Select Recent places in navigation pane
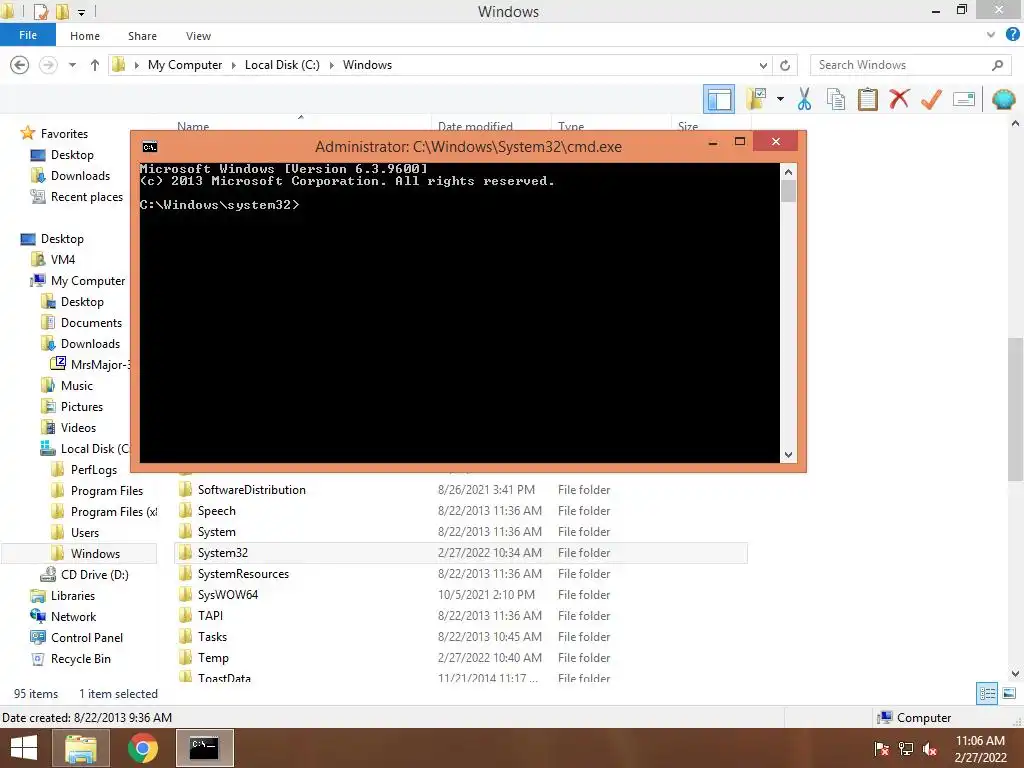The width and height of the screenshot is (1024, 768). [x=87, y=197]
